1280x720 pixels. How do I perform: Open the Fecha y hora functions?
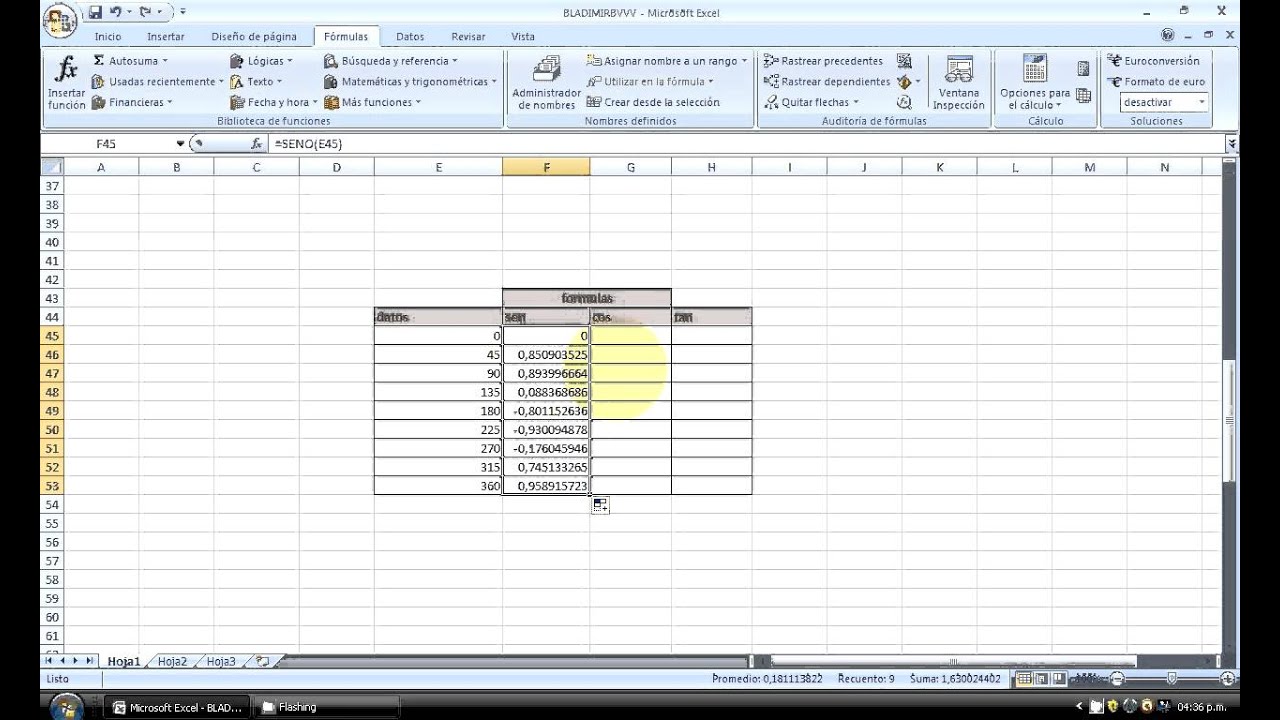[x=273, y=102]
